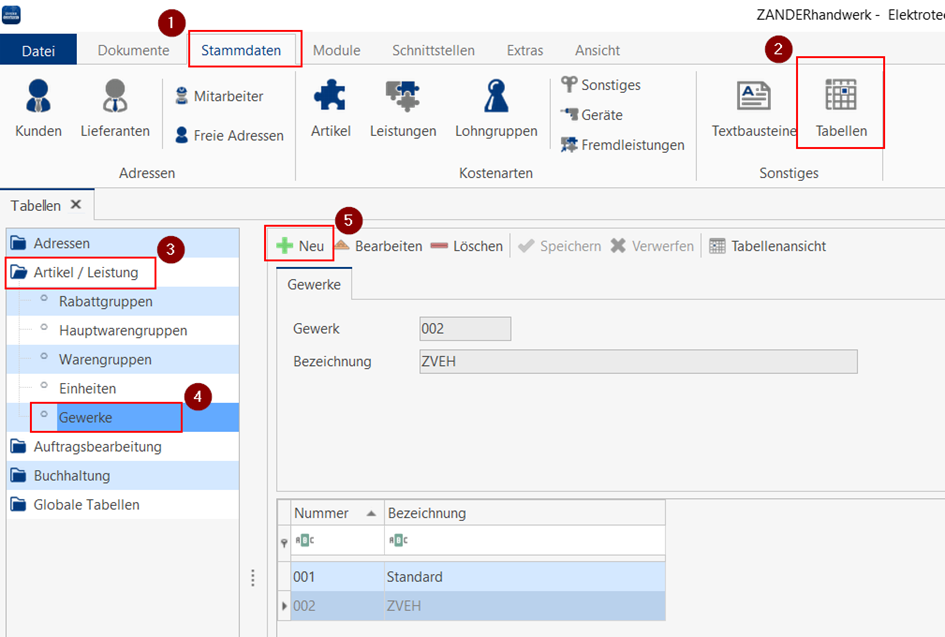Open the Lieferanten icon
This screenshot has height=637, width=945.
coord(115,108)
